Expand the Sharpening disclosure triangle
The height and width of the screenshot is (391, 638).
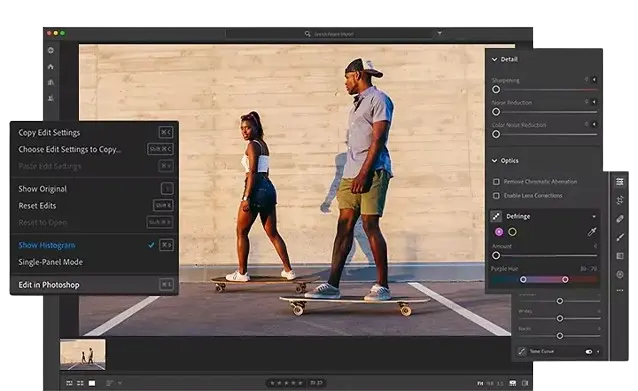[594, 80]
